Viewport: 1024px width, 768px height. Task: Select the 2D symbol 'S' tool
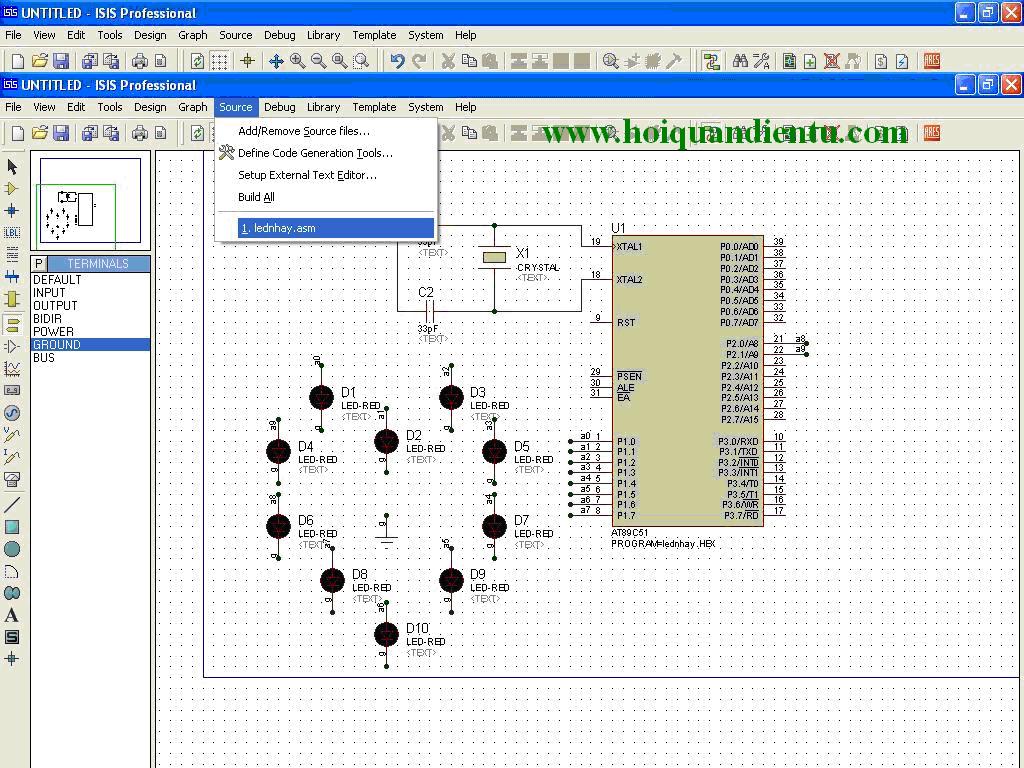tap(12, 637)
